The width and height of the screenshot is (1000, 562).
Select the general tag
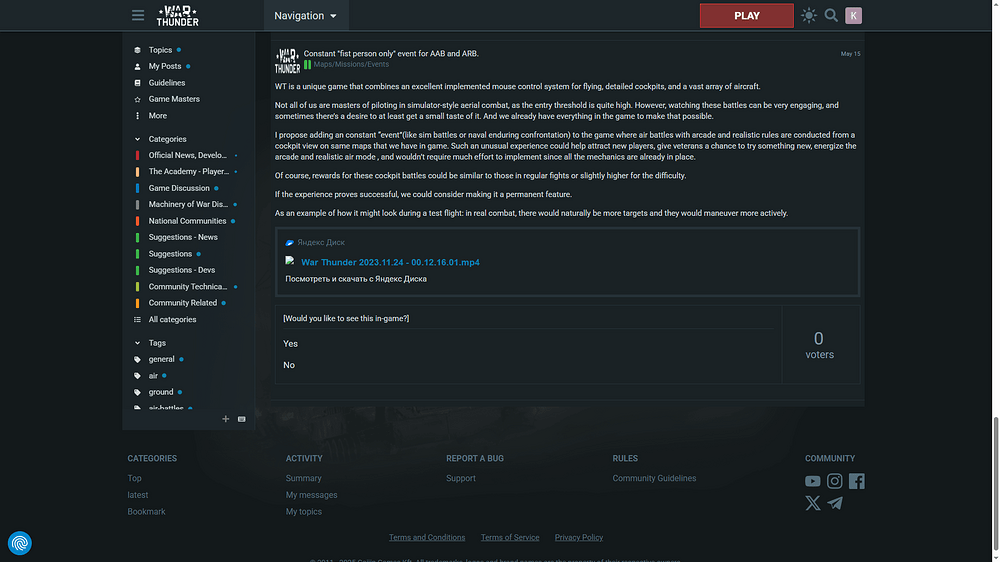click(161, 359)
